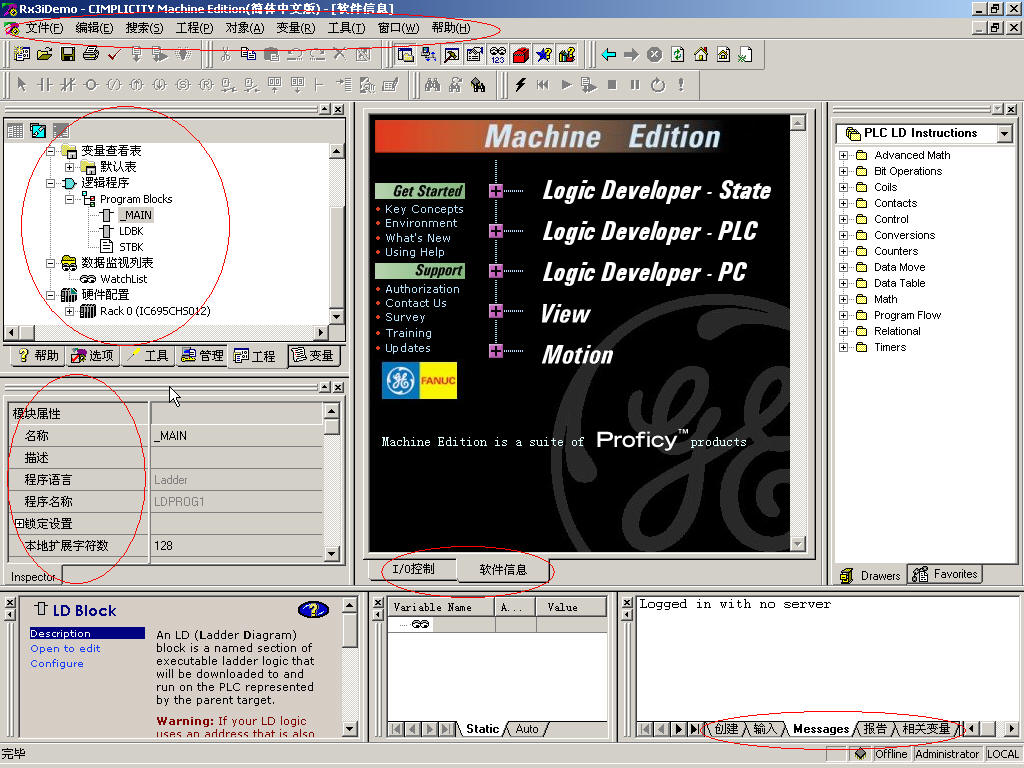Click the Open to edit link
This screenshot has width=1024, height=768.
65,648
